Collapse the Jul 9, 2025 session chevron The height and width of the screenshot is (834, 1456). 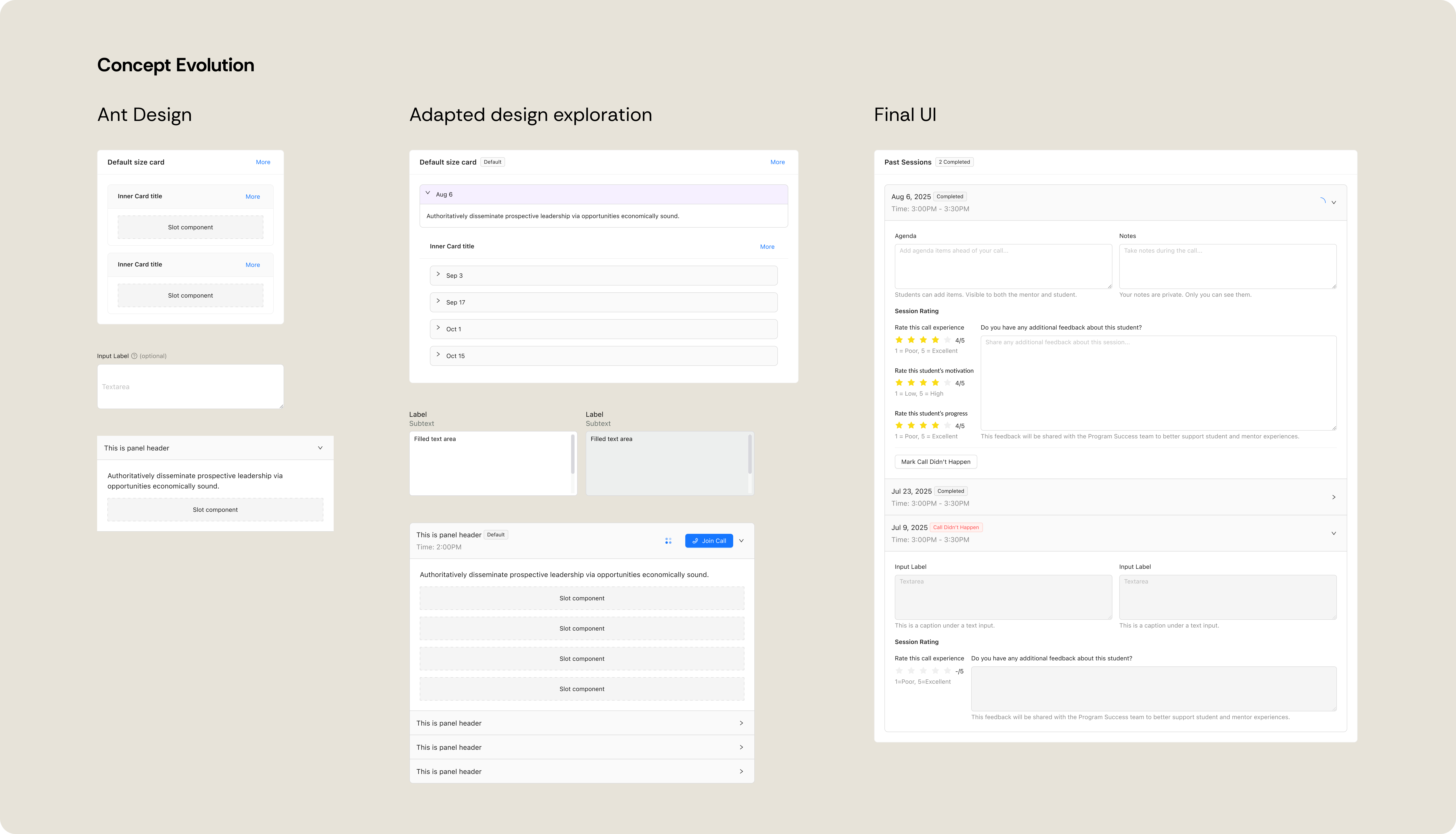(1334, 533)
